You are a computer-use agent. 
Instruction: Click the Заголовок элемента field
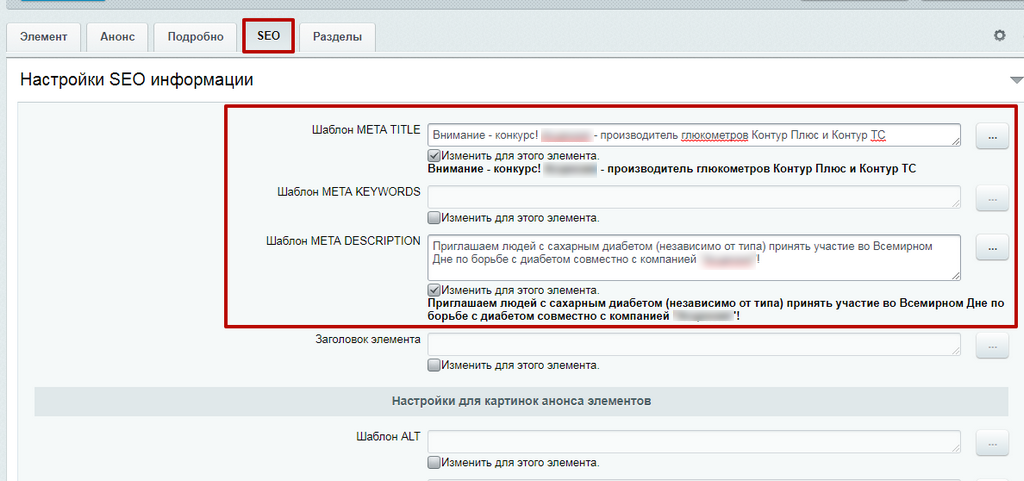coord(694,345)
